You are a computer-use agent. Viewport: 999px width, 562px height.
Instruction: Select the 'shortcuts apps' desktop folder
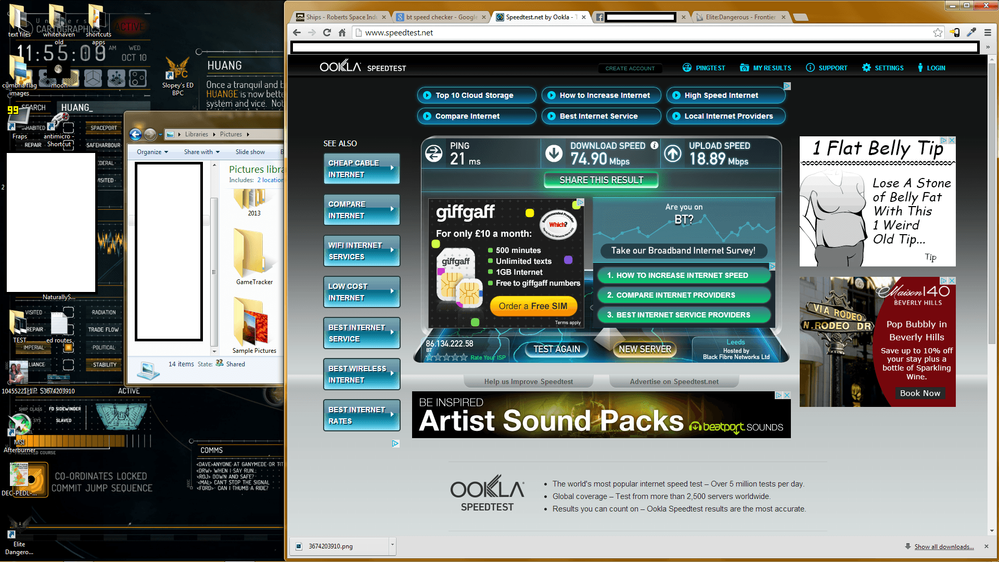tap(97, 24)
